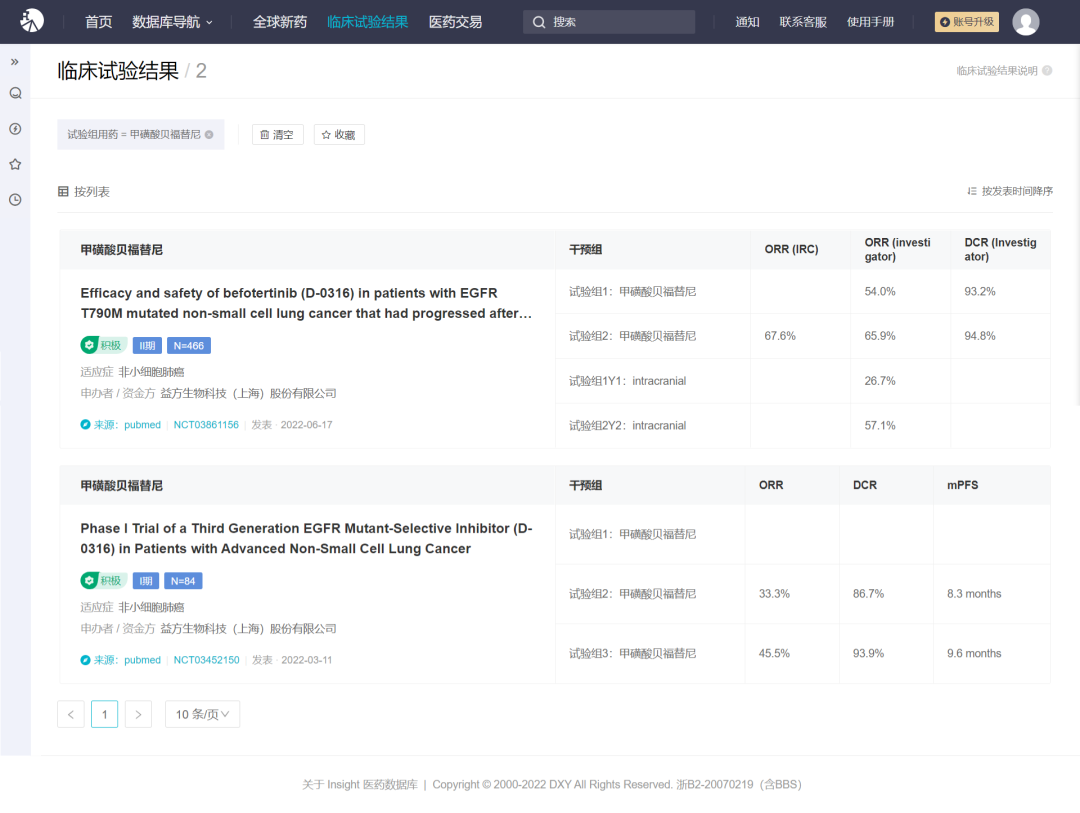This screenshot has height=813, width=1080.
Task: Sort results by 按发表时间降序
Action: (x=1010, y=191)
